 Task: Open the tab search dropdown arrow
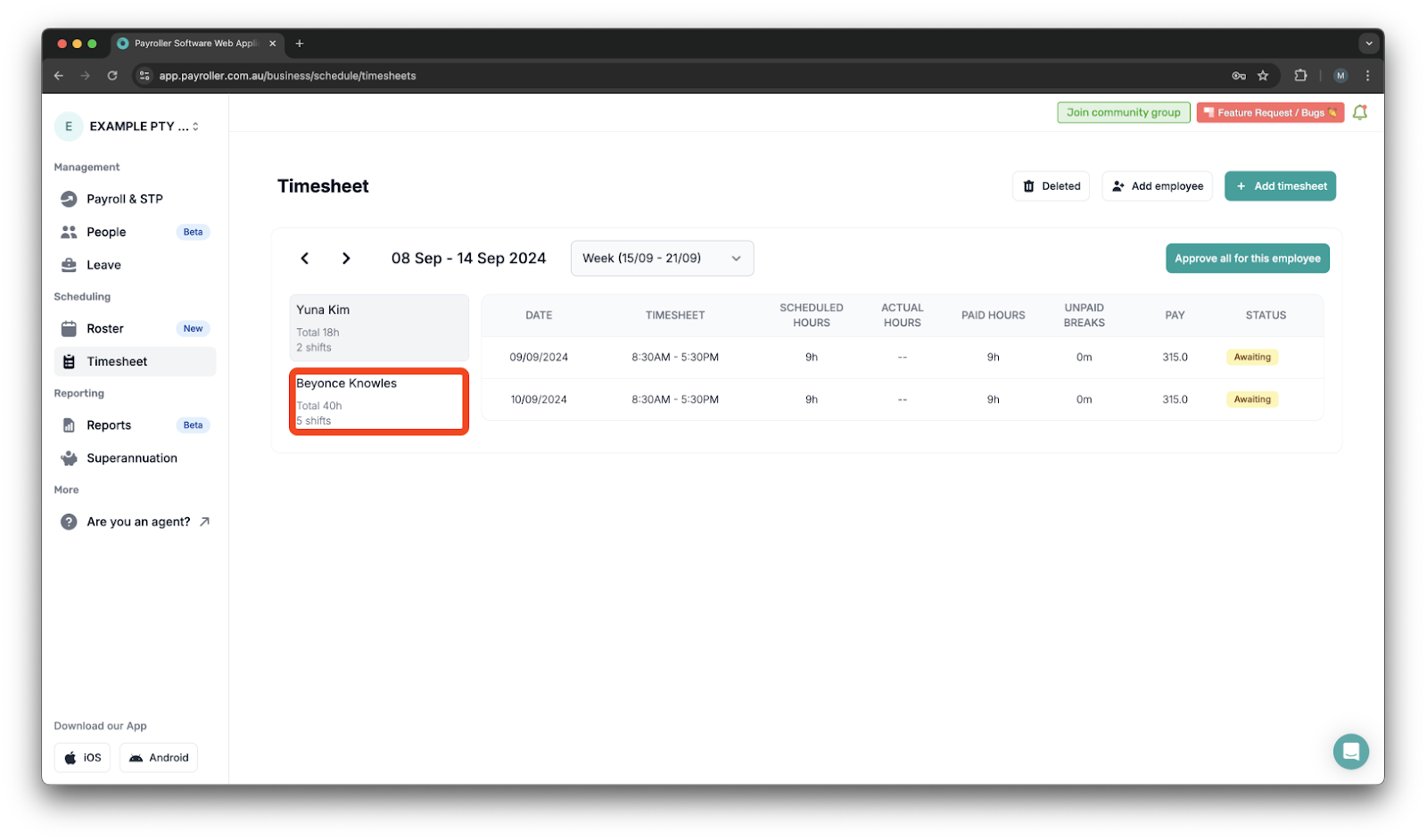[x=1369, y=43]
